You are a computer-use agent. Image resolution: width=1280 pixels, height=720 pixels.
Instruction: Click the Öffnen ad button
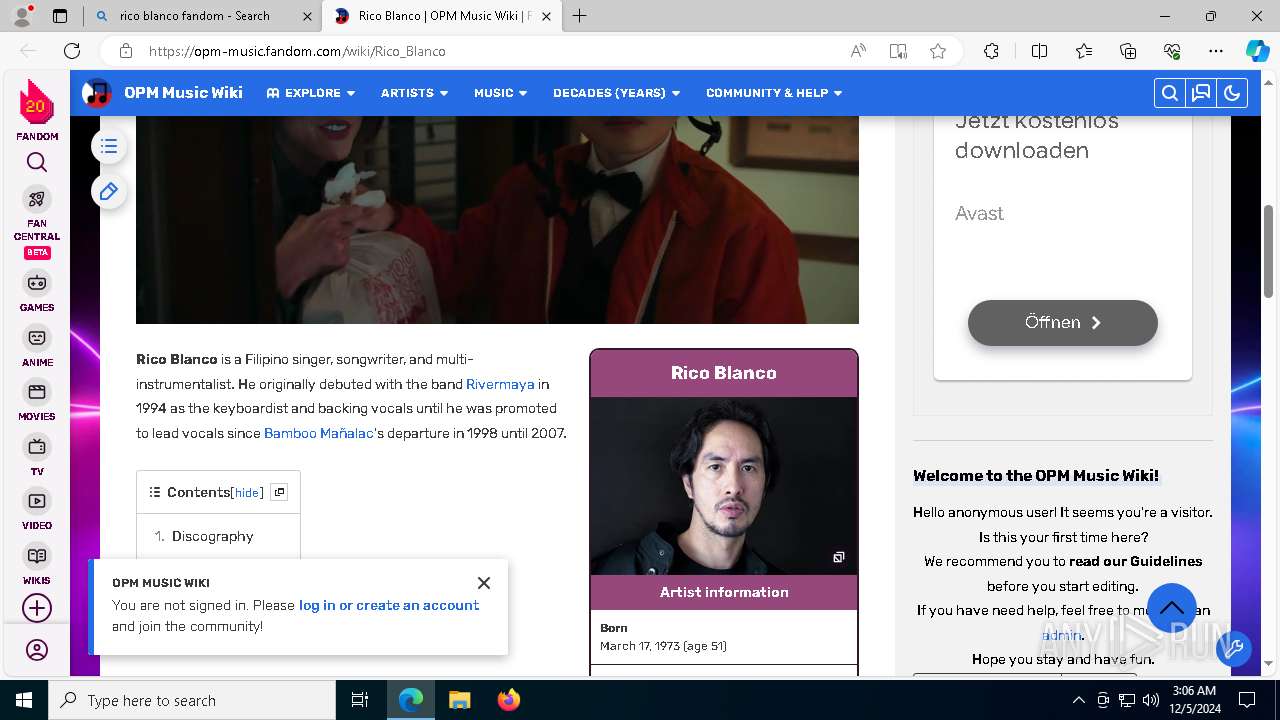[x=1062, y=323]
